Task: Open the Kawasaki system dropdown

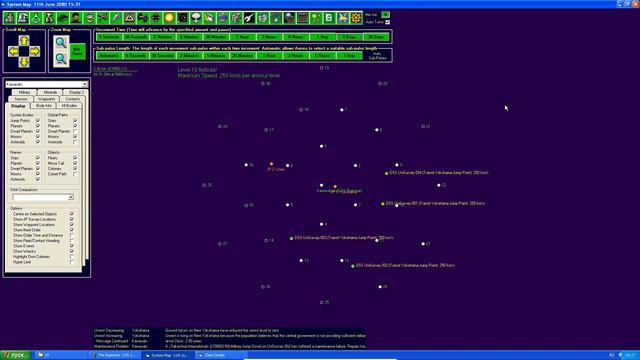Action: pos(84,84)
